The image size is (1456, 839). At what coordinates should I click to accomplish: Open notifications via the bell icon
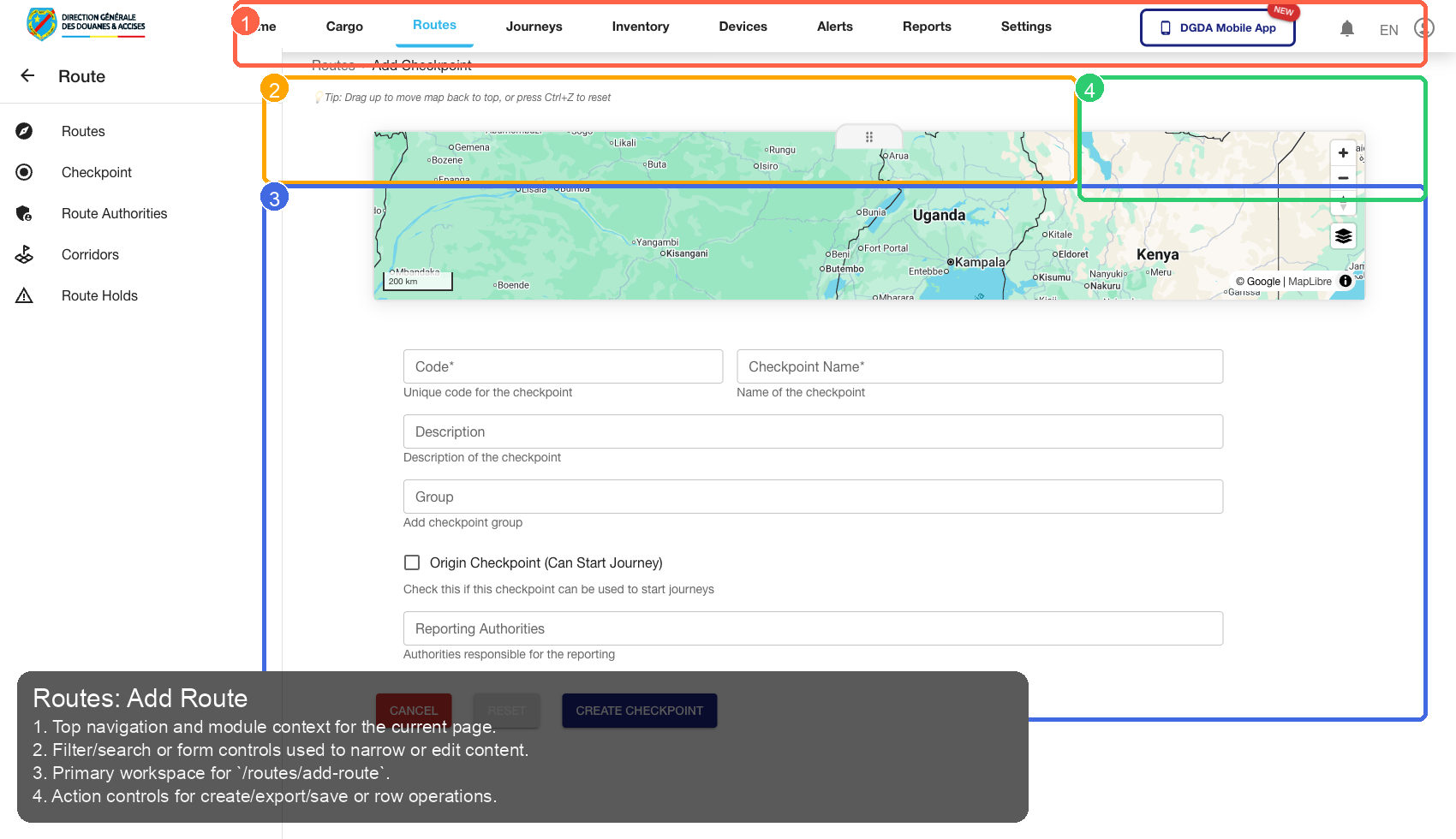[1347, 27]
